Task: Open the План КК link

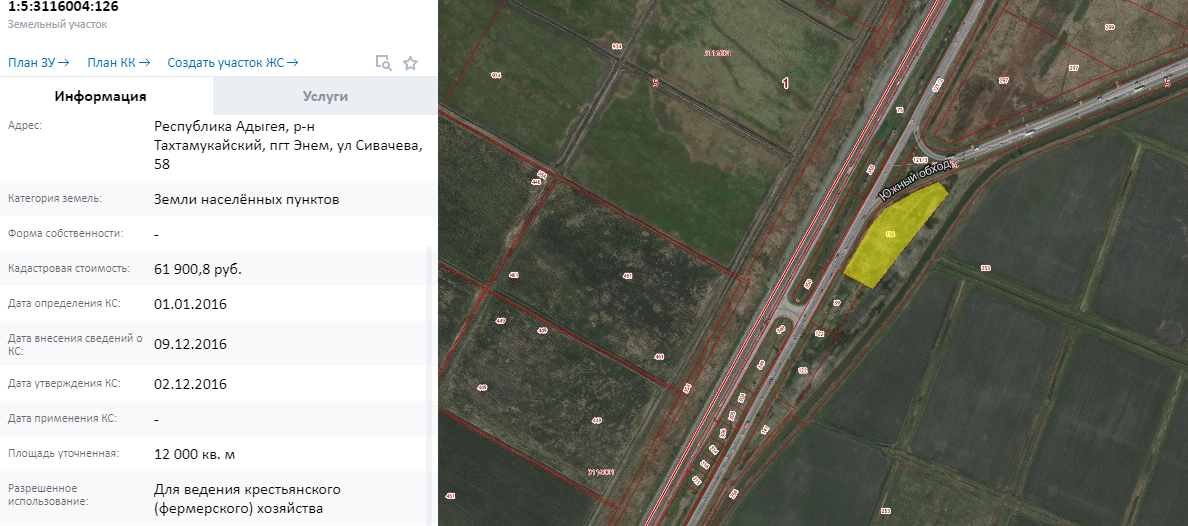Action: pyautogui.click(x=118, y=63)
